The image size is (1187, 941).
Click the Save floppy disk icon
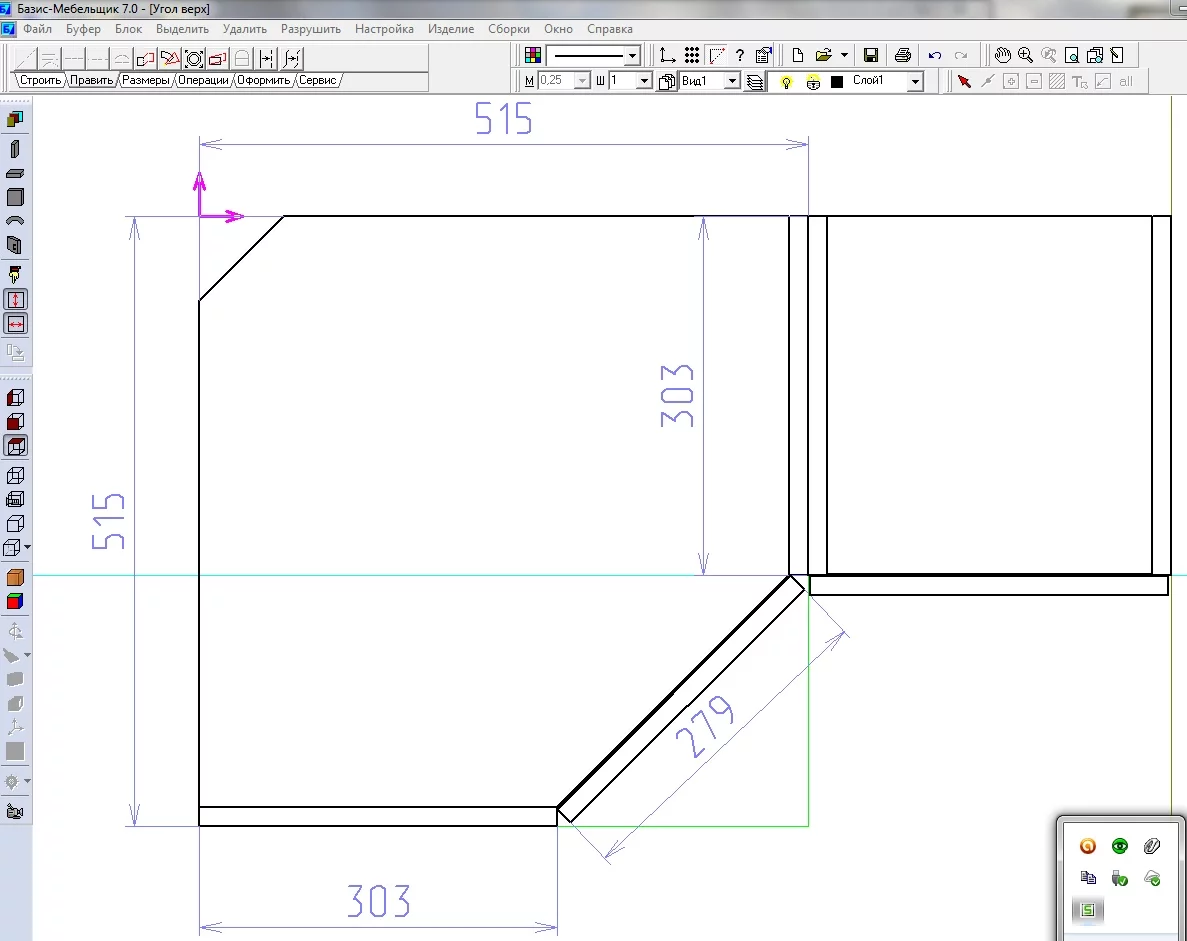click(870, 55)
